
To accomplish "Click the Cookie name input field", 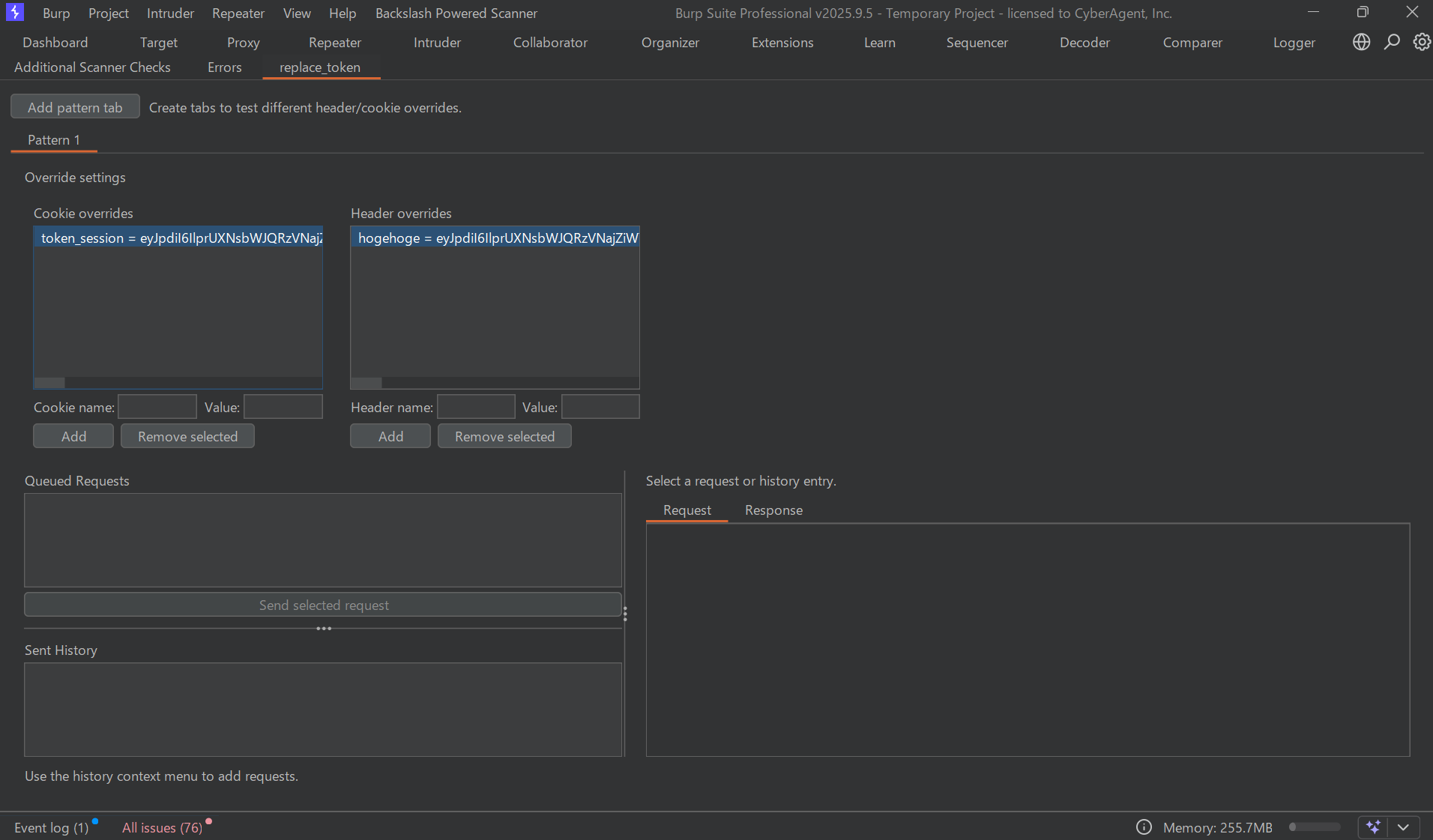I will (157, 407).
